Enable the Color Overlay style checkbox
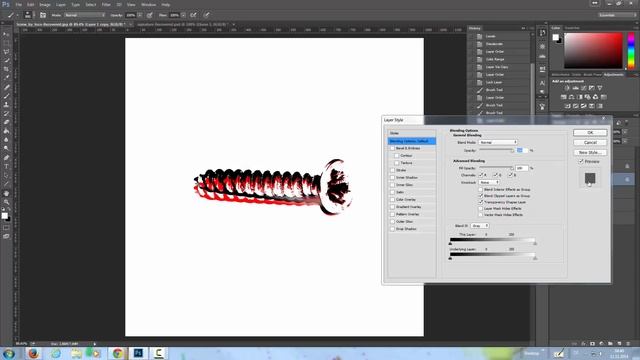Image resolution: width=640 pixels, height=360 pixels. coord(393,200)
